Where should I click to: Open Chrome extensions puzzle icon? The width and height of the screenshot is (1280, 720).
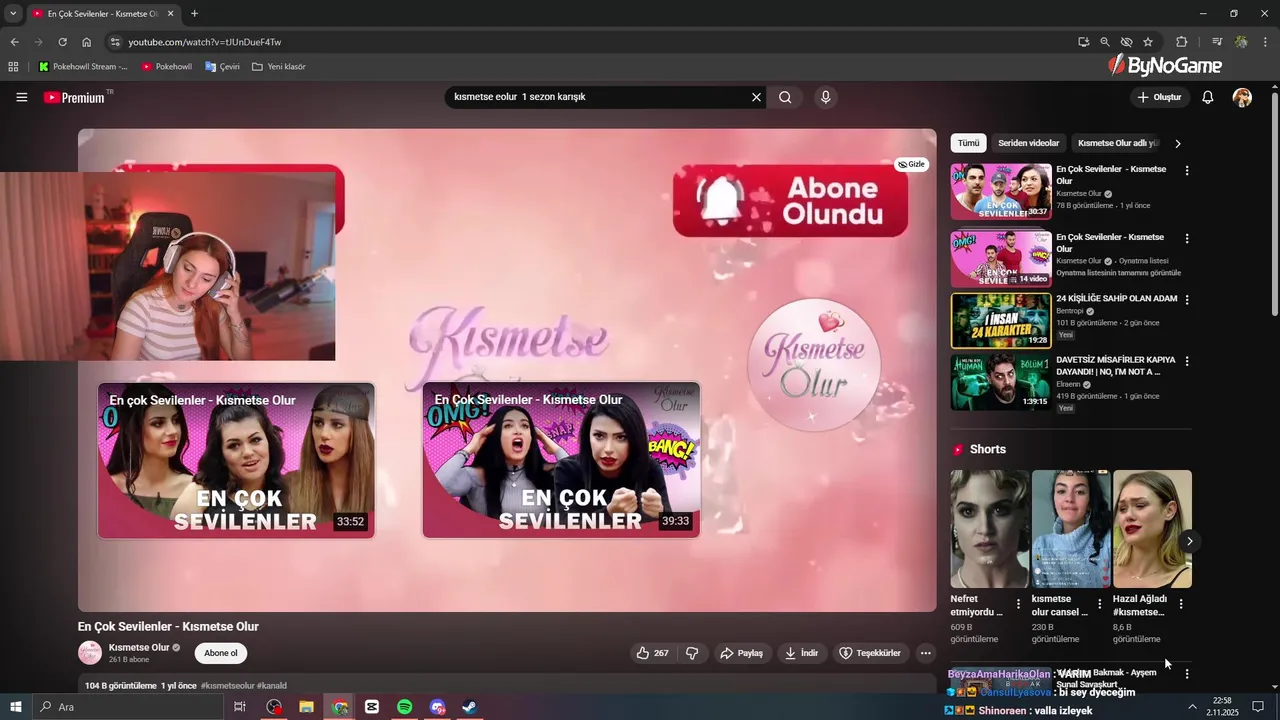[x=1181, y=42]
